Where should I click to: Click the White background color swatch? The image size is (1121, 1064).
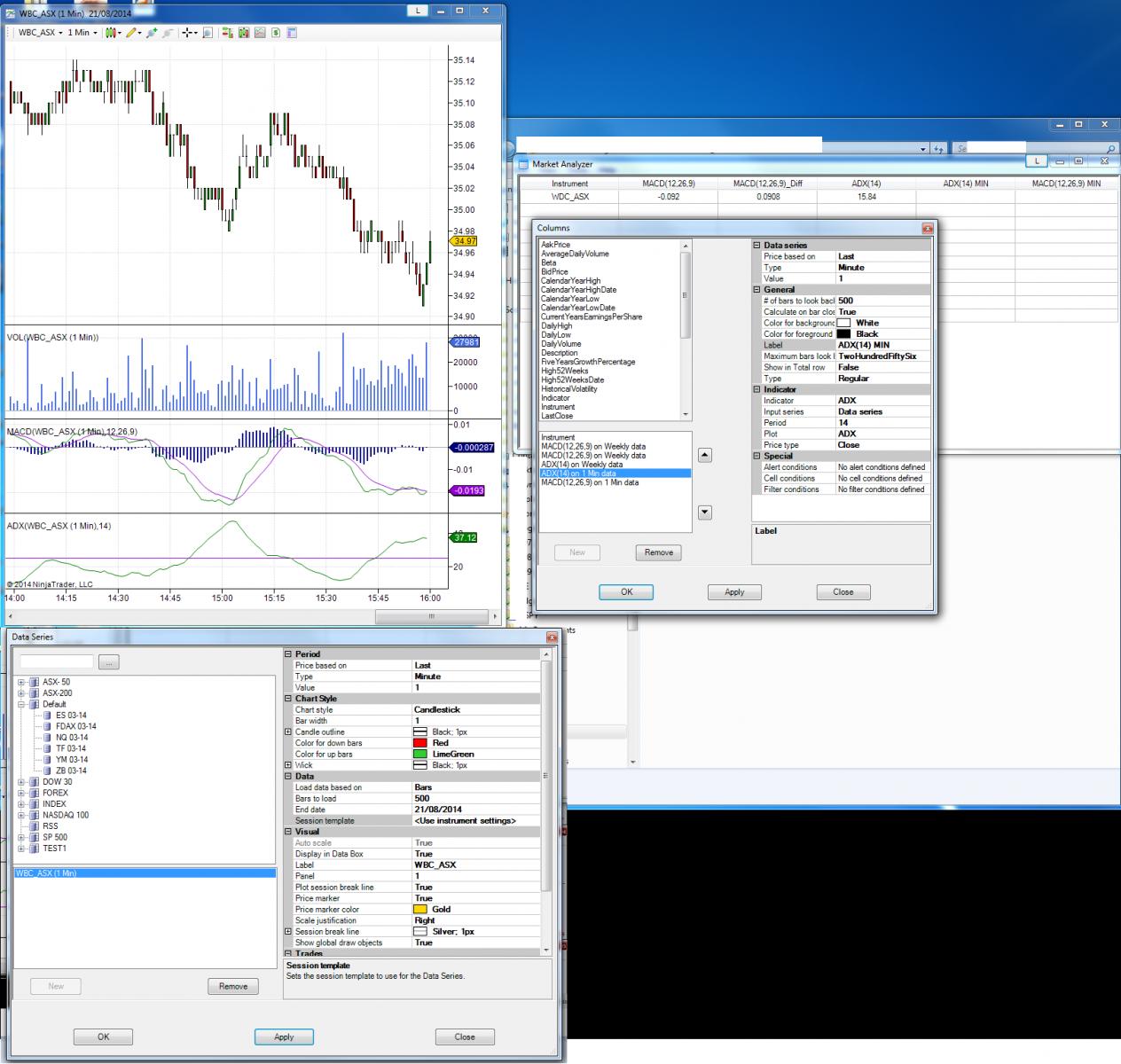pyautogui.click(x=844, y=324)
